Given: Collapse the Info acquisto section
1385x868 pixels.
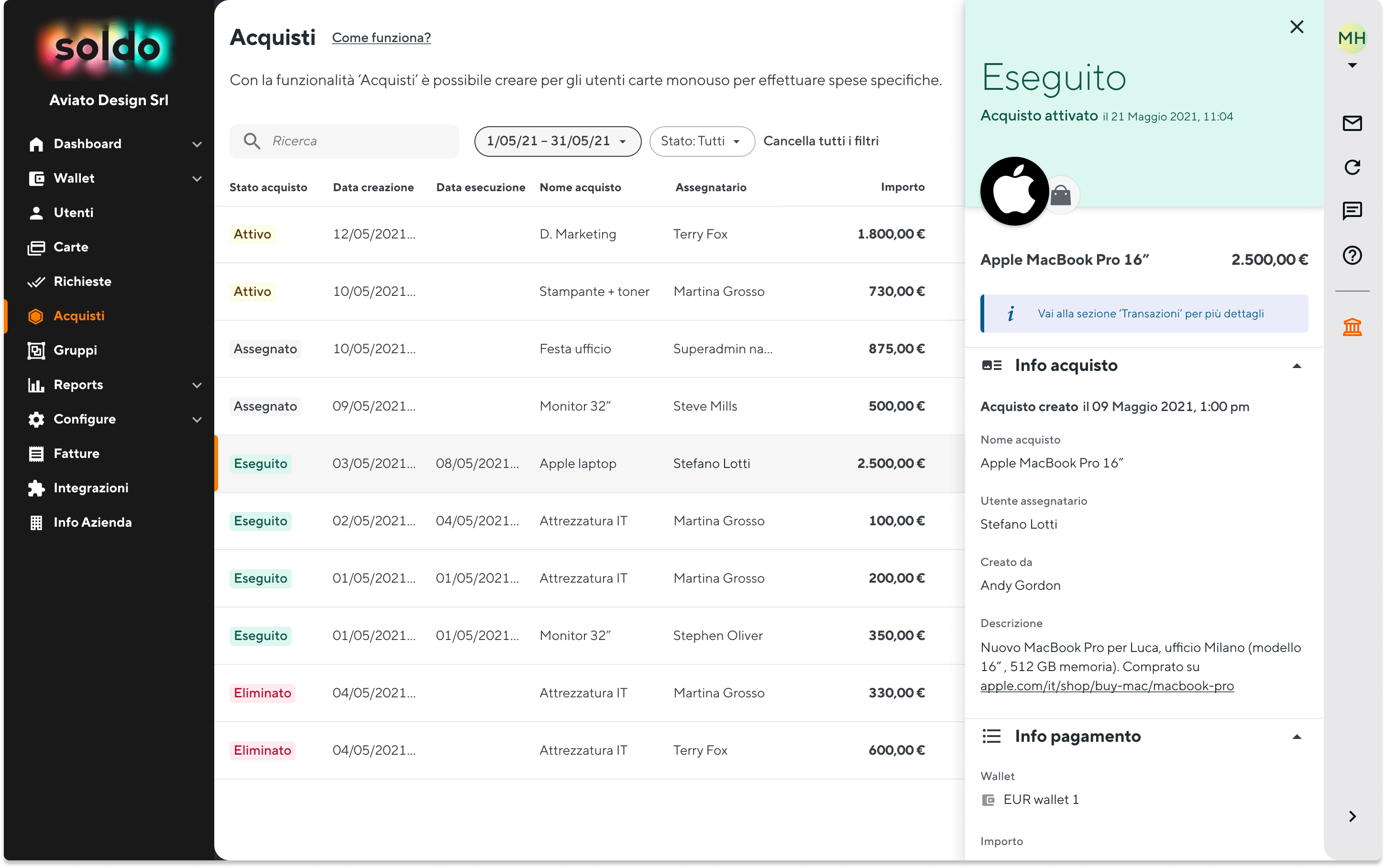Looking at the screenshot, I should 1296,366.
